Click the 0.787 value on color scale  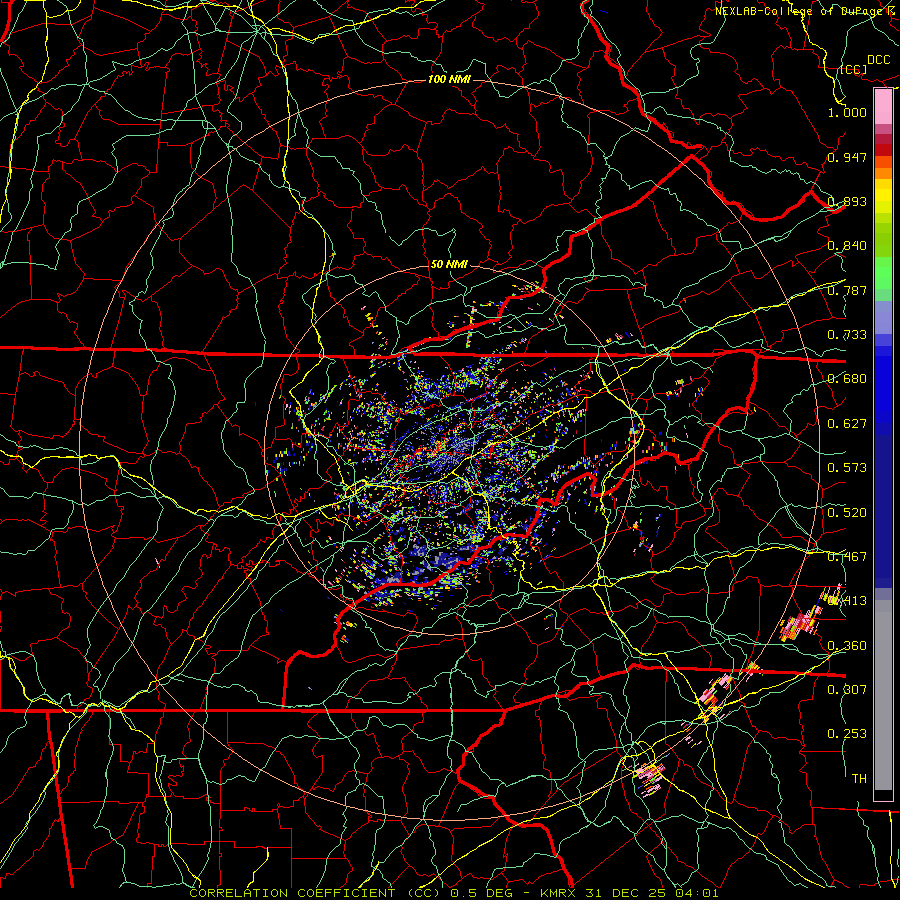point(847,290)
